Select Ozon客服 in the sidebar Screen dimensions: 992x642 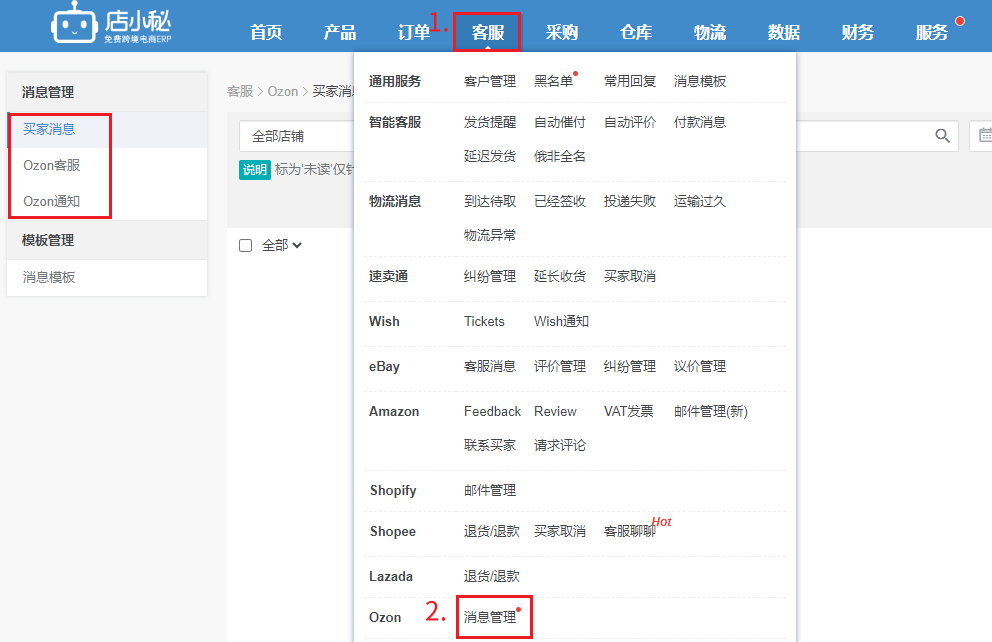tap(52, 166)
